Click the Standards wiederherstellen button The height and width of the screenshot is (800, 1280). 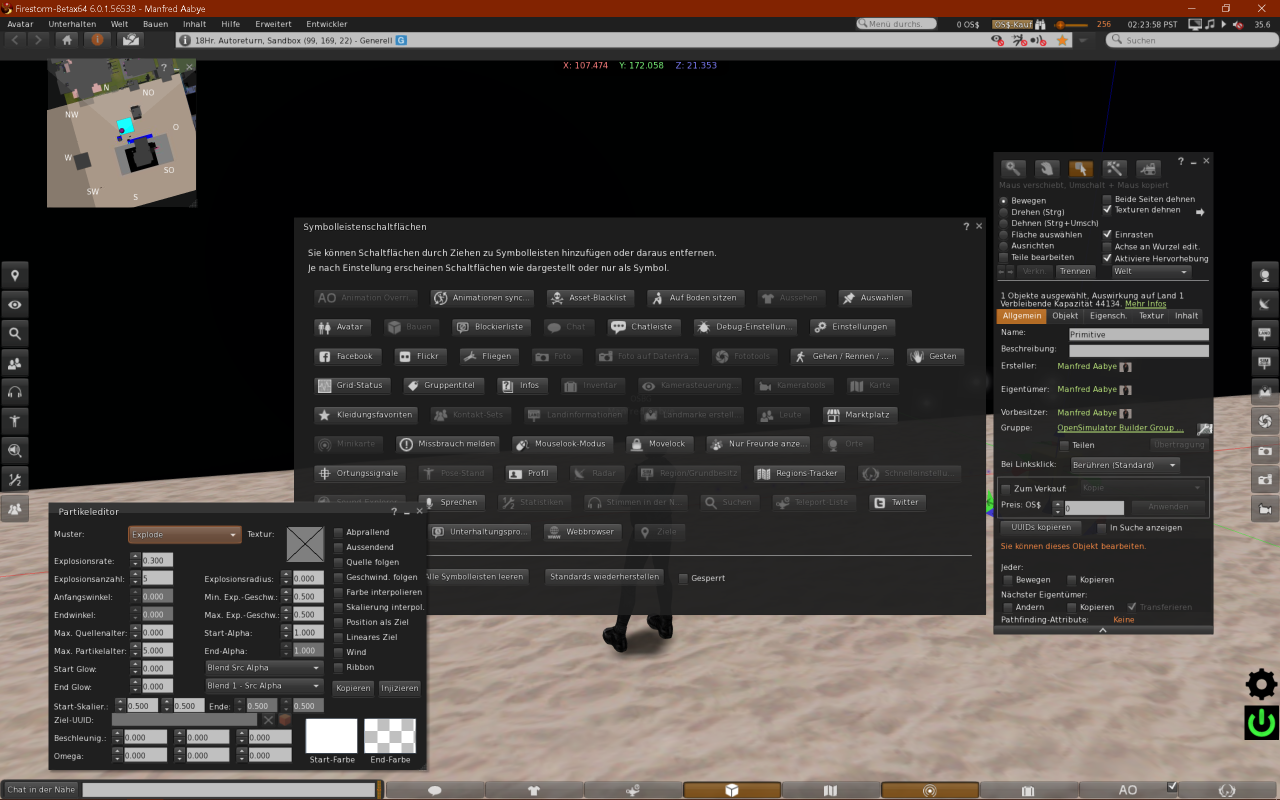pos(604,577)
